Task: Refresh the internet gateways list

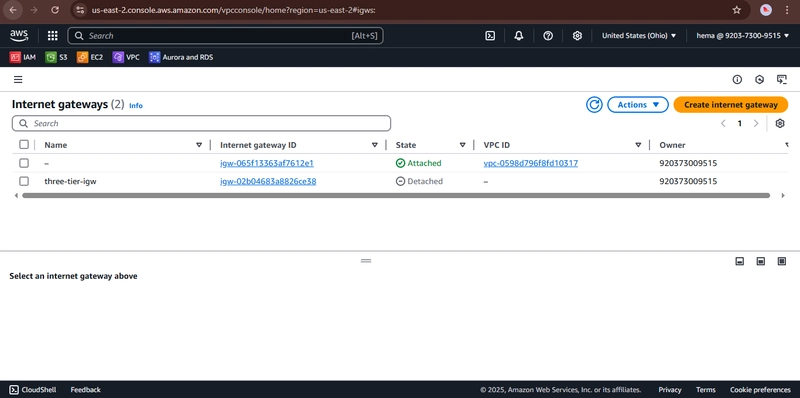Action: click(594, 105)
